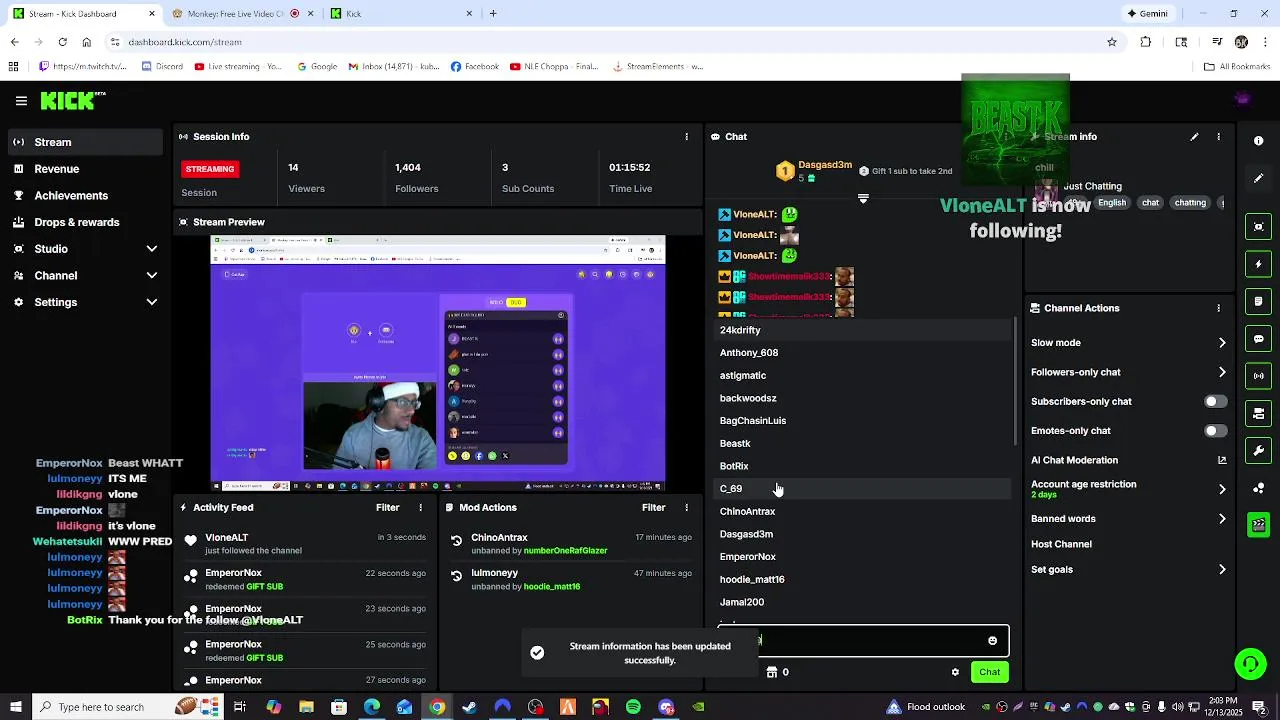This screenshot has width=1280, height=720.
Task: Open the green headset support button
Action: click(x=1250, y=664)
